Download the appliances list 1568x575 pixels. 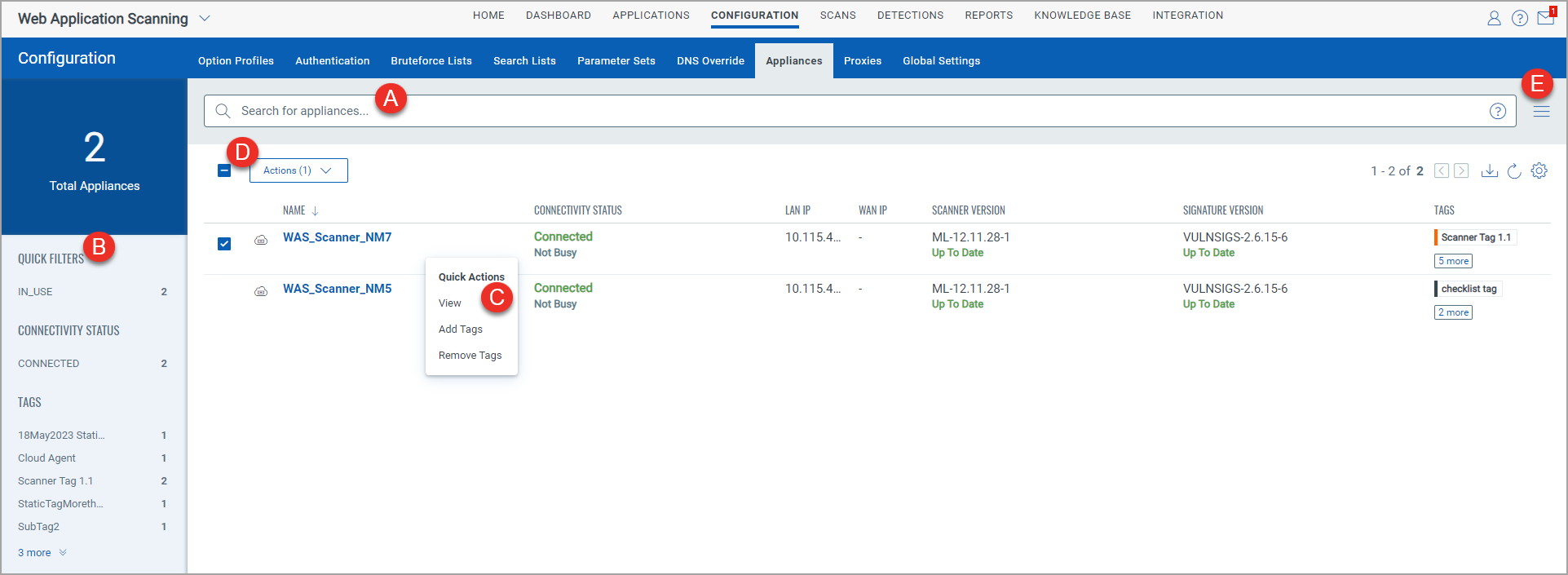[1490, 170]
